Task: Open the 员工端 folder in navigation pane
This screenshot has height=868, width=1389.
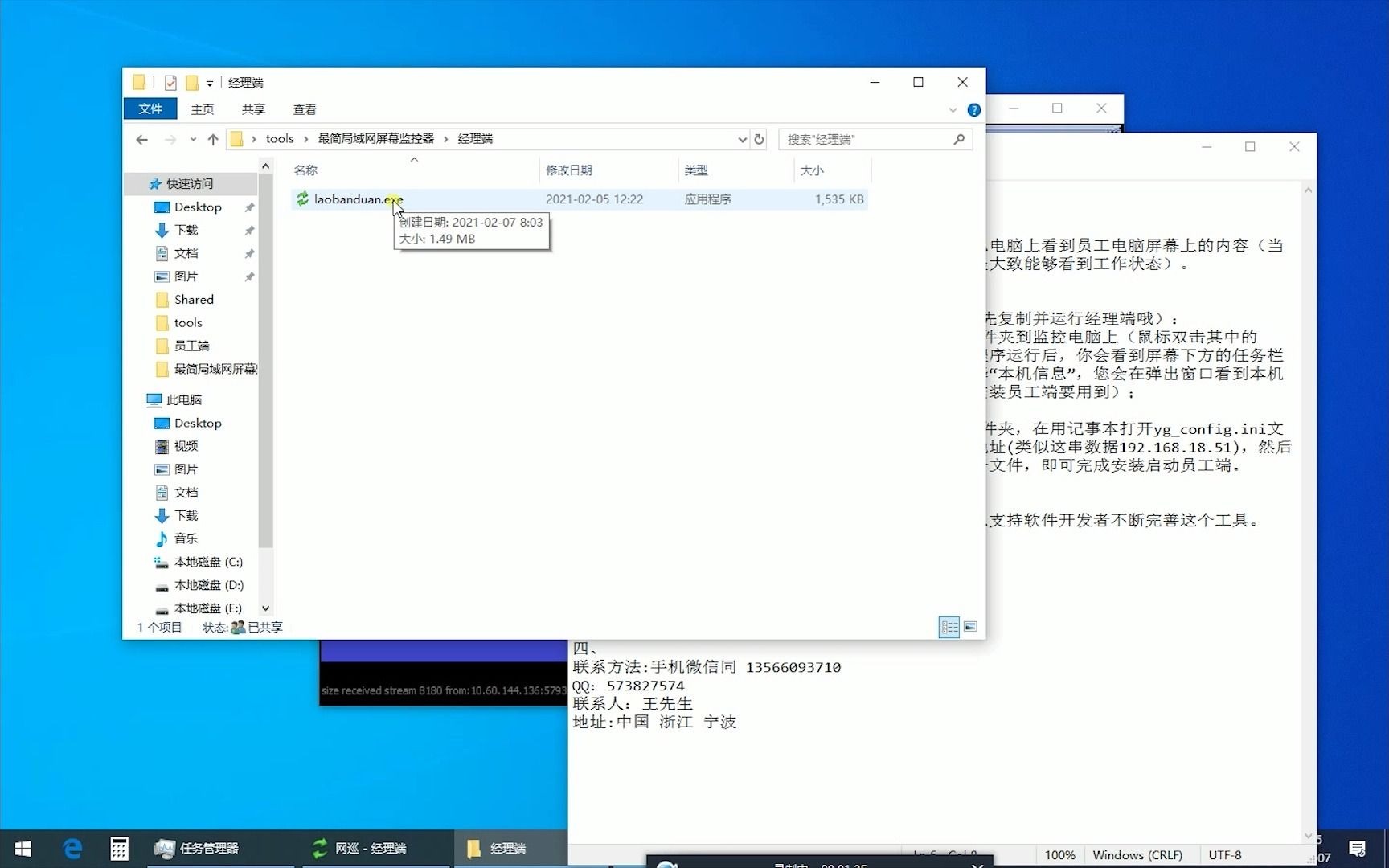Action: (191, 346)
